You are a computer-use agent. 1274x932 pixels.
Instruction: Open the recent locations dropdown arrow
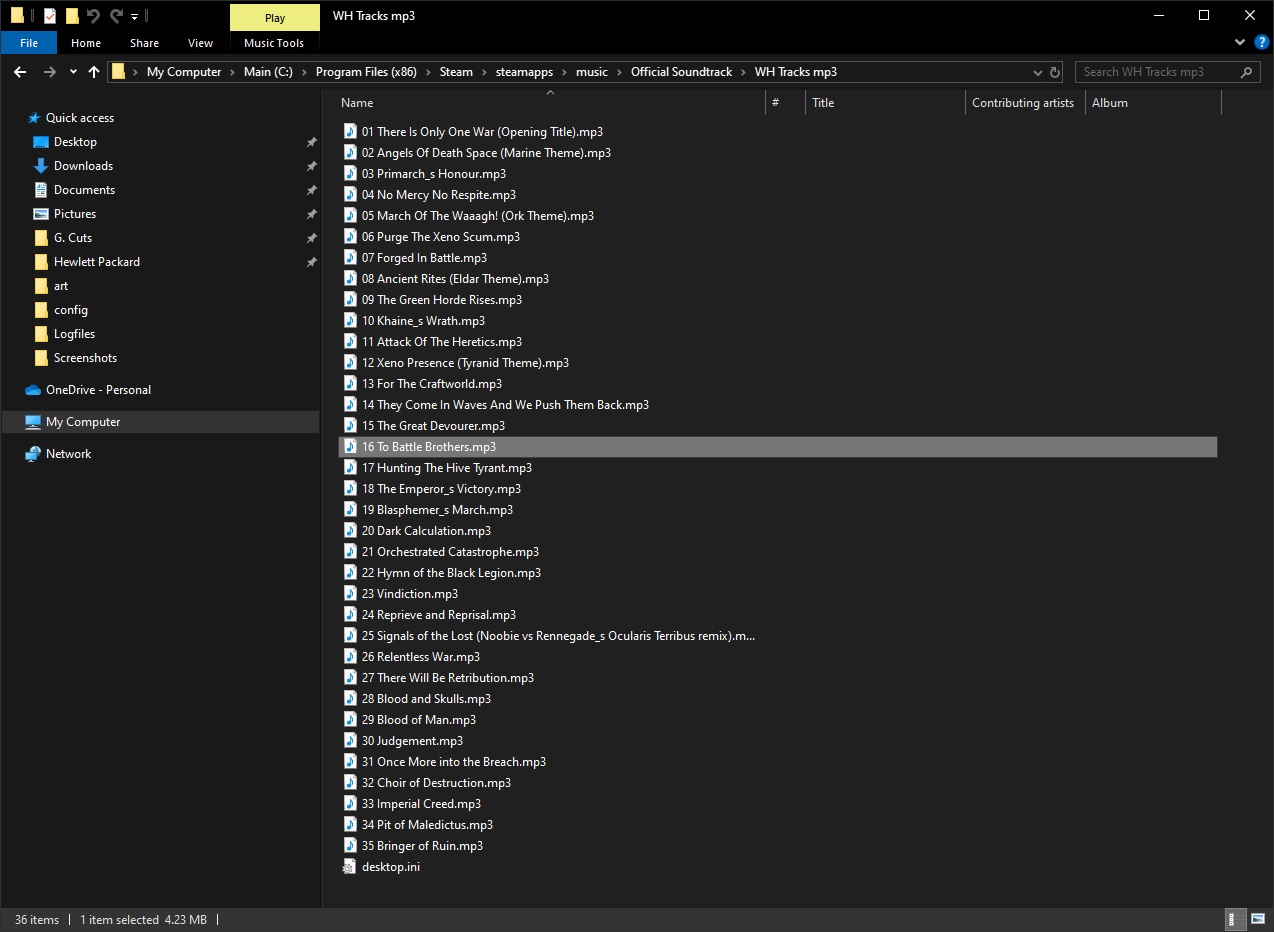(x=73, y=72)
